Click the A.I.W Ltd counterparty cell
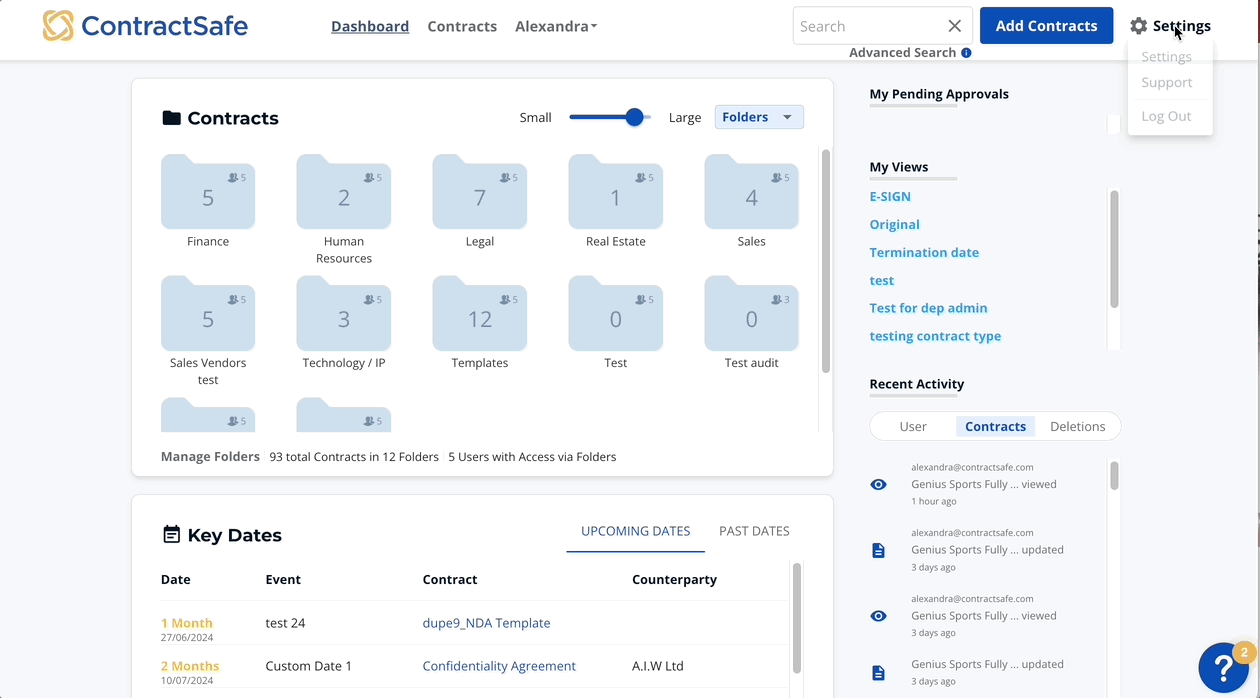The width and height of the screenshot is (1260, 698). pos(658,666)
